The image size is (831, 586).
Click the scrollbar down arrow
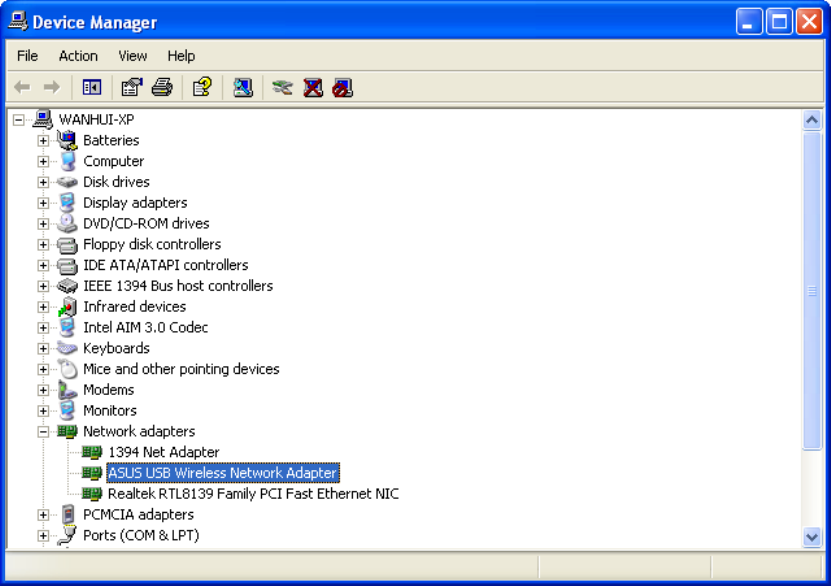tap(811, 537)
